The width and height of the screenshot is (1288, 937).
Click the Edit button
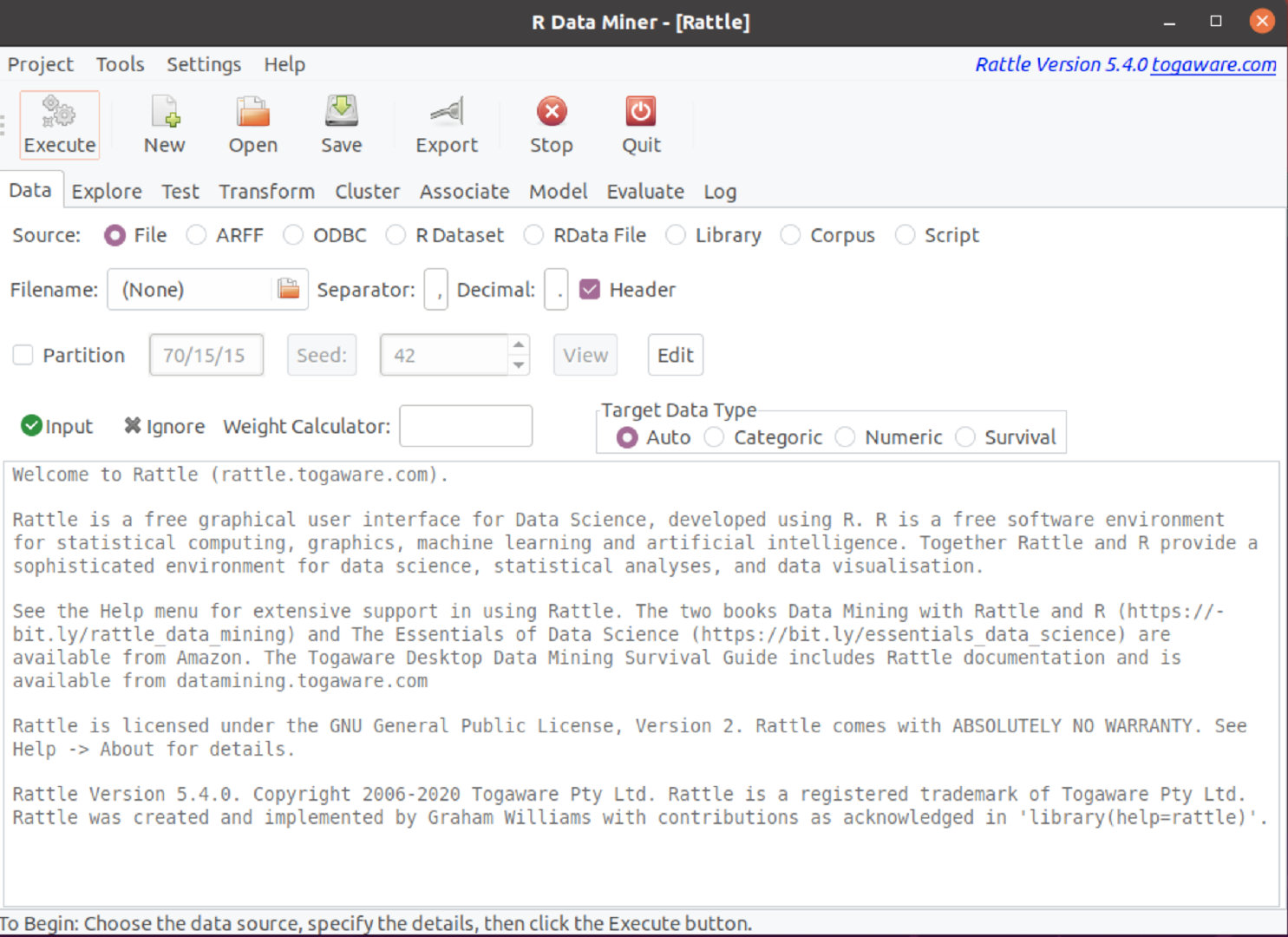(675, 355)
